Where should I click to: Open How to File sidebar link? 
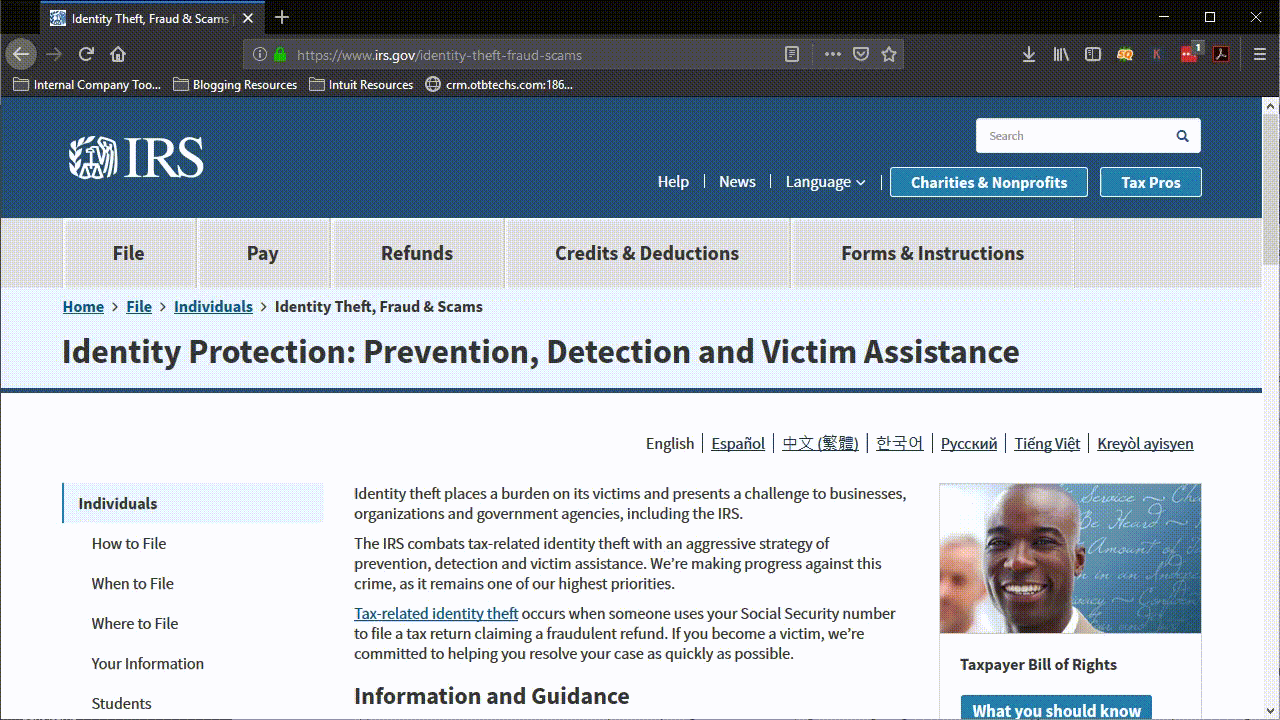(x=129, y=544)
